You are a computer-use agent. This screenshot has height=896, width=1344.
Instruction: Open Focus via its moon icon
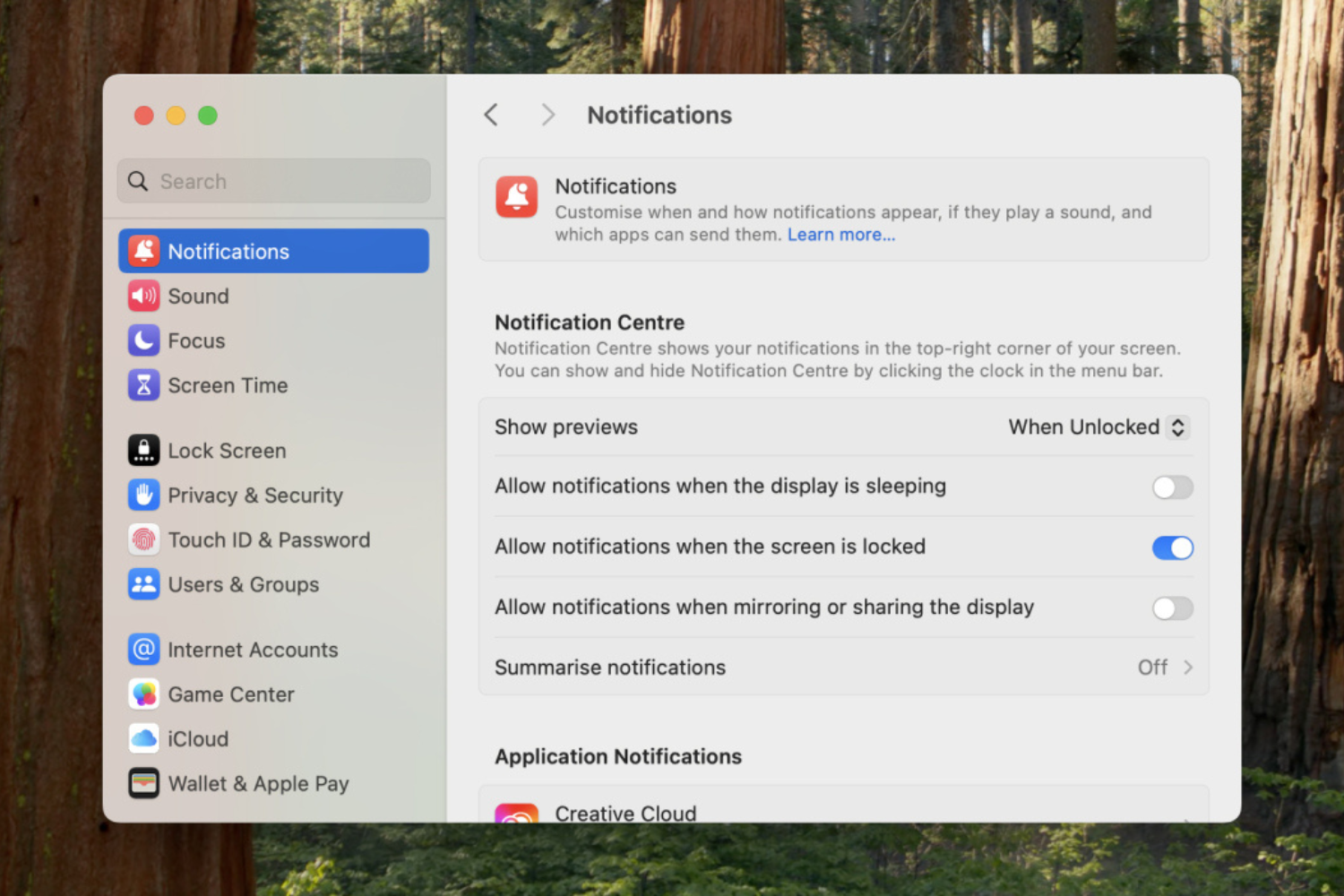[x=143, y=341]
